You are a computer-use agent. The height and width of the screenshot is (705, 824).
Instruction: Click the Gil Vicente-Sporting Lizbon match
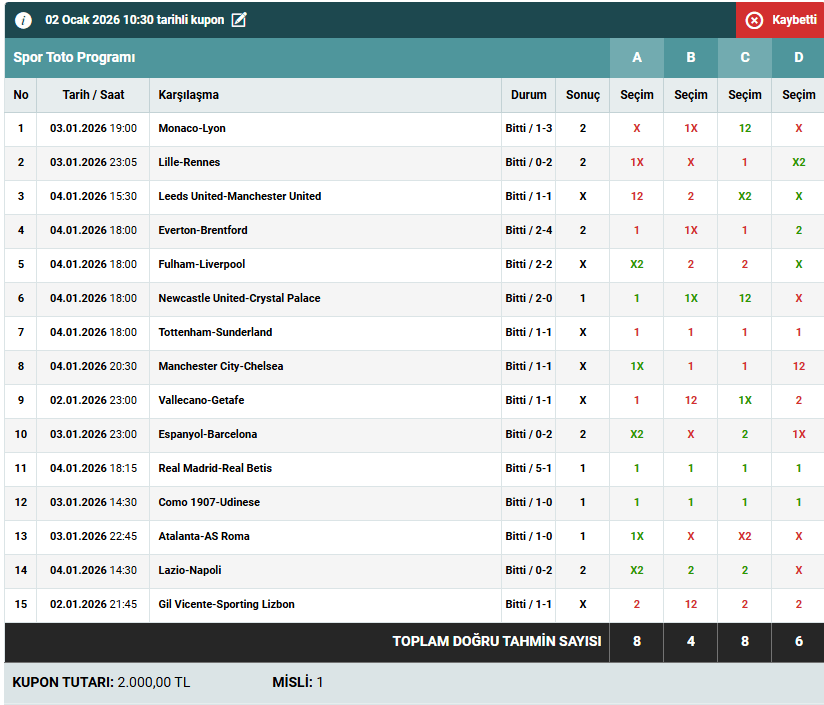coord(226,605)
